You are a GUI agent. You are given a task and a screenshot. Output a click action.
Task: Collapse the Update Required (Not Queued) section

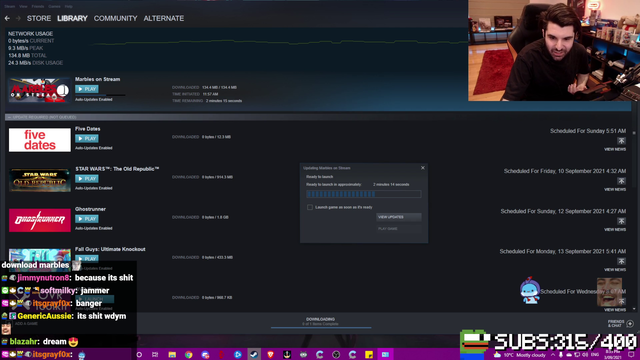point(9,117)
